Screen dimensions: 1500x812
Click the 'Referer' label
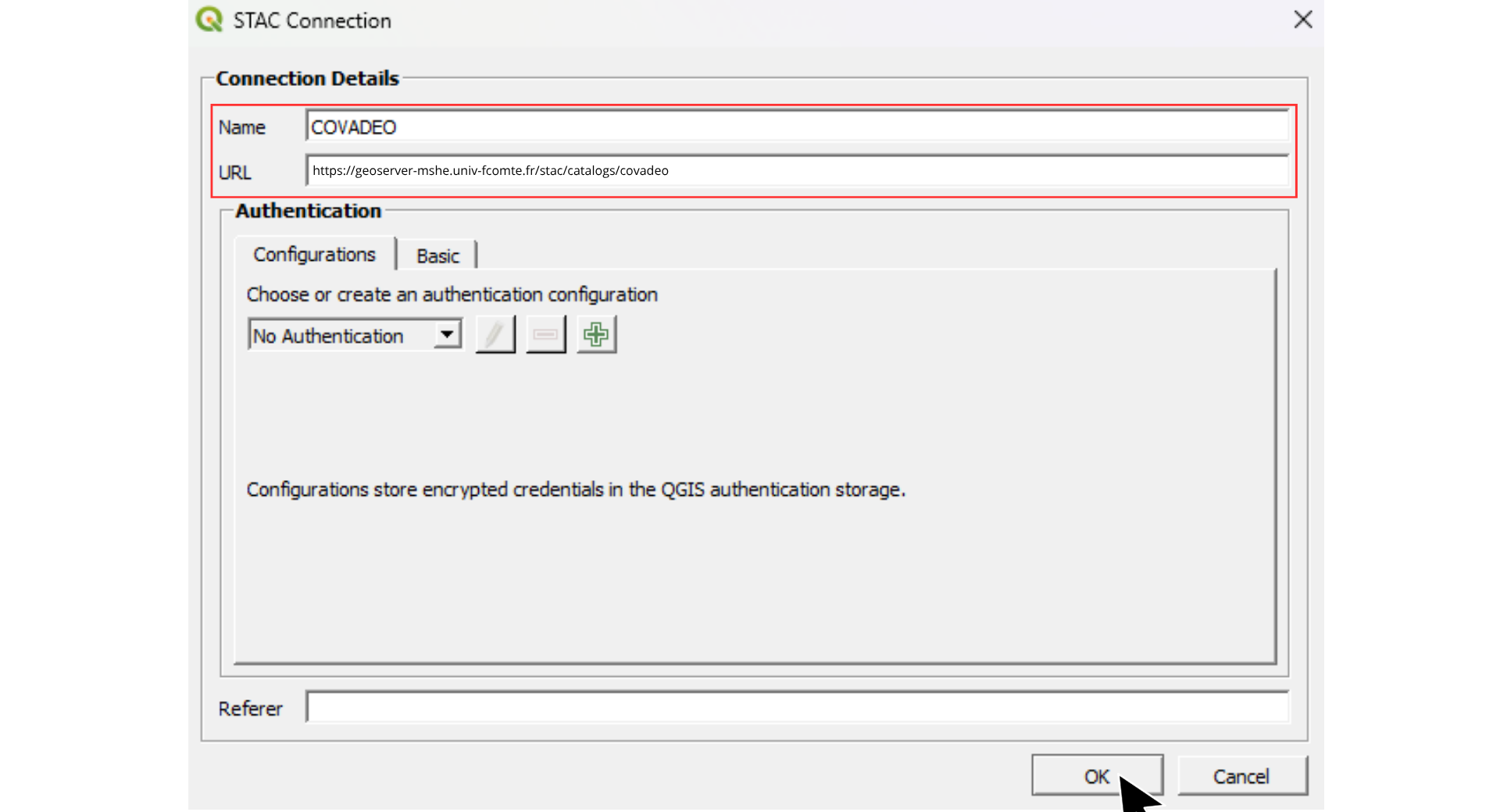click(x=250, y=708)
